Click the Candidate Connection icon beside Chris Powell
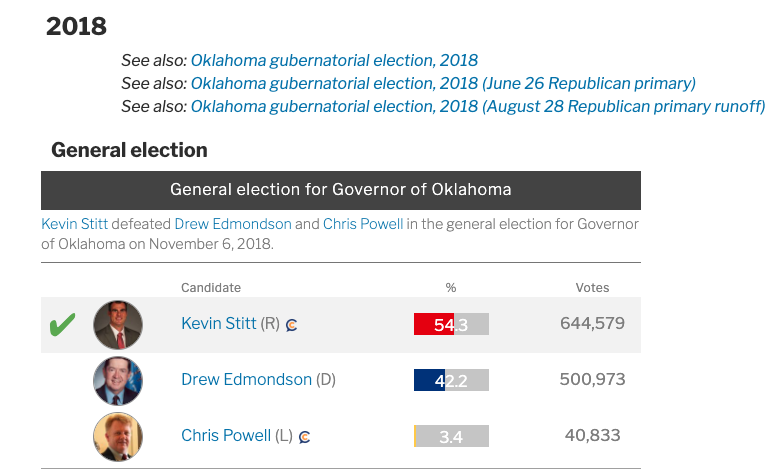This screenshot has width=774, height=469. click(305, 437)
